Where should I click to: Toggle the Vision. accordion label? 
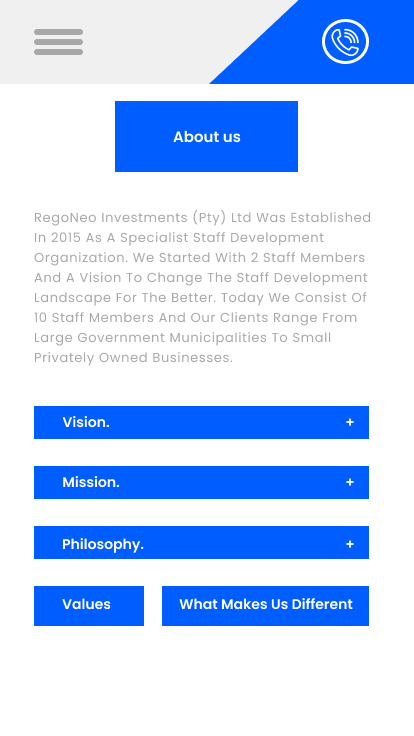(x=86, y=422)
